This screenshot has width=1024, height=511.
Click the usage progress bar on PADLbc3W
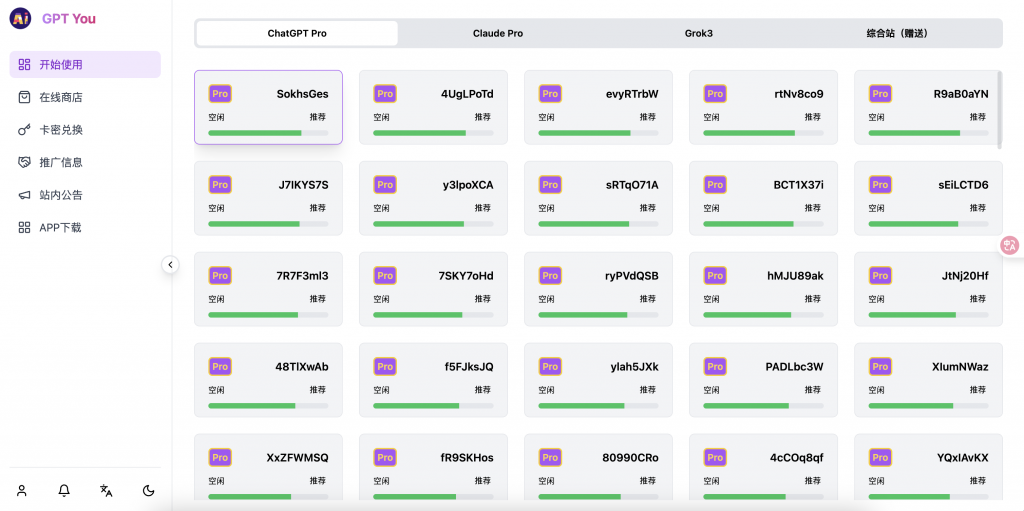763,406
